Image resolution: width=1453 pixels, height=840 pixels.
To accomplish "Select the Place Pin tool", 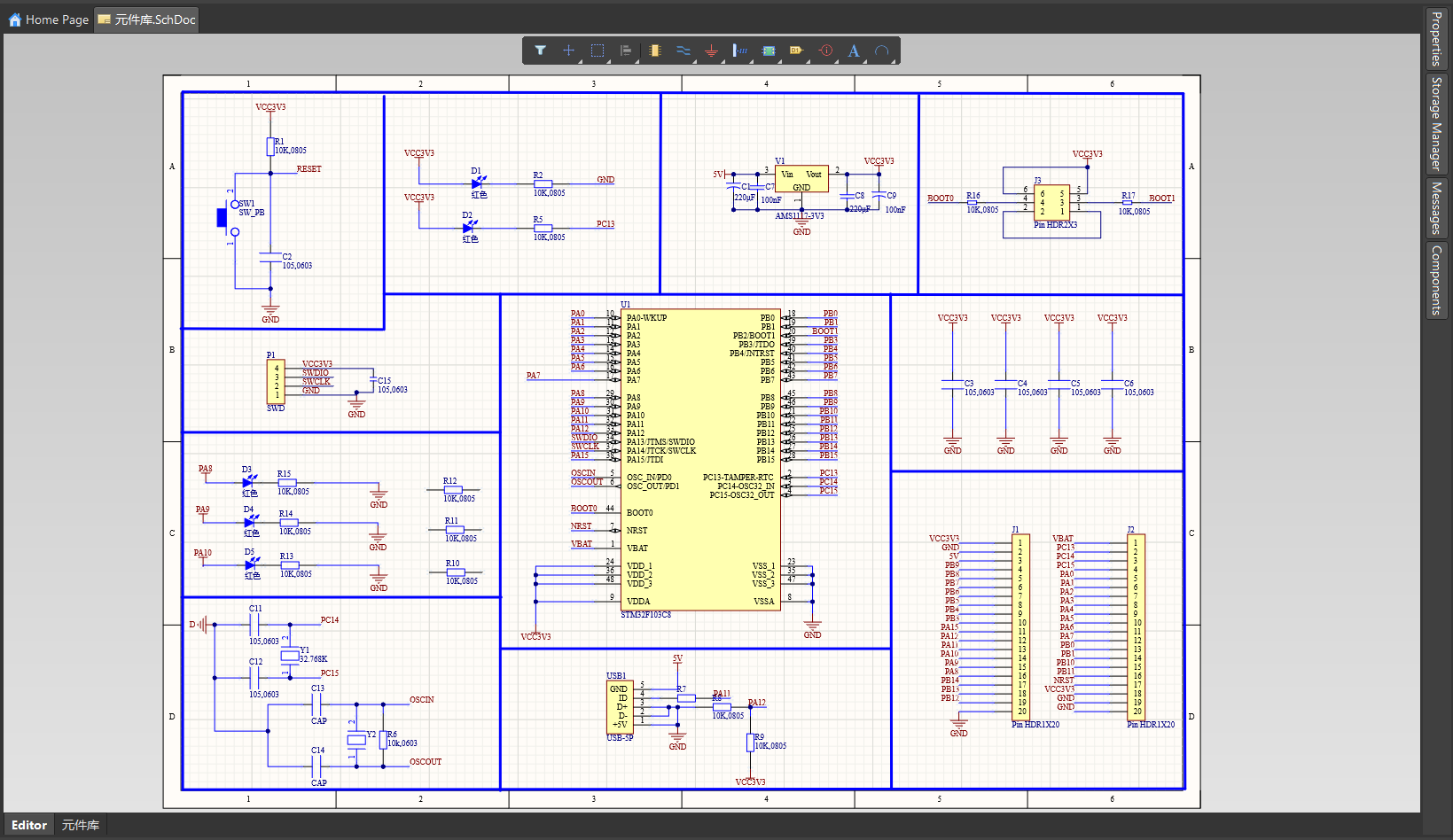I will pos(740,51).
